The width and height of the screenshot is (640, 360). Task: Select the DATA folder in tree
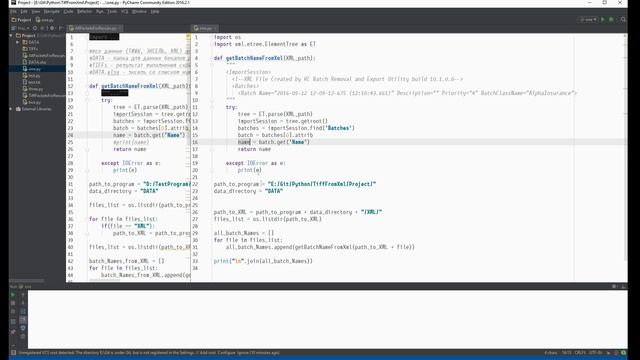31,42
